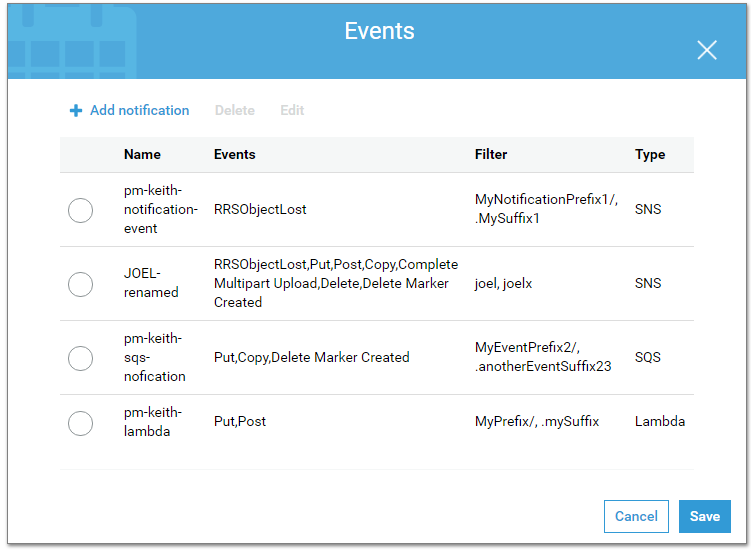Viewport: 751px width, 550px height.
Task: Click the Filter column header
Action: coord(491,154)
